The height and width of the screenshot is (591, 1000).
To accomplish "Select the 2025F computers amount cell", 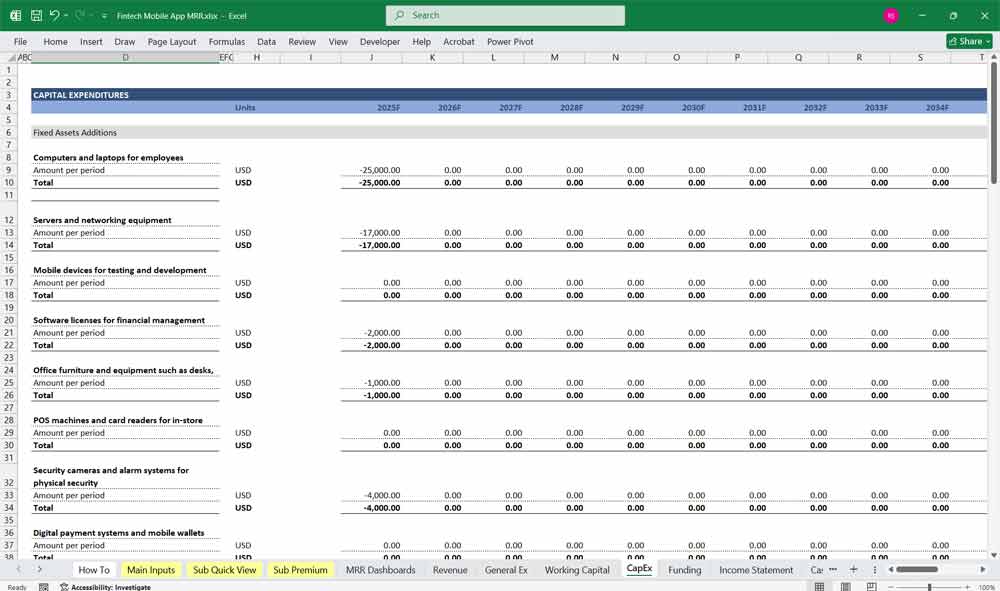I will pos(372,170).
